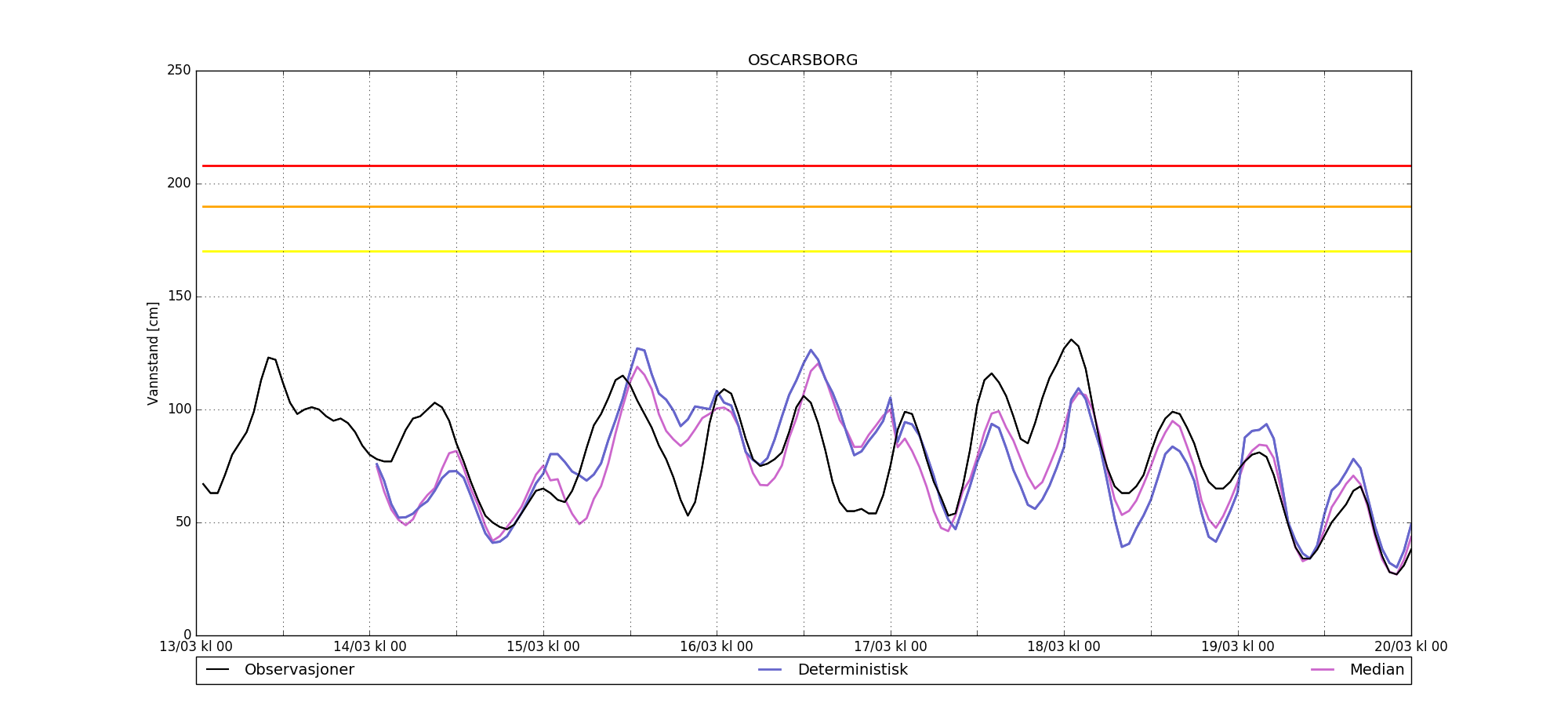This screenshot has width=1568, height=706.
Task: Click the 18/03 kl 00 x-axis label
Action: point(1064,646)
